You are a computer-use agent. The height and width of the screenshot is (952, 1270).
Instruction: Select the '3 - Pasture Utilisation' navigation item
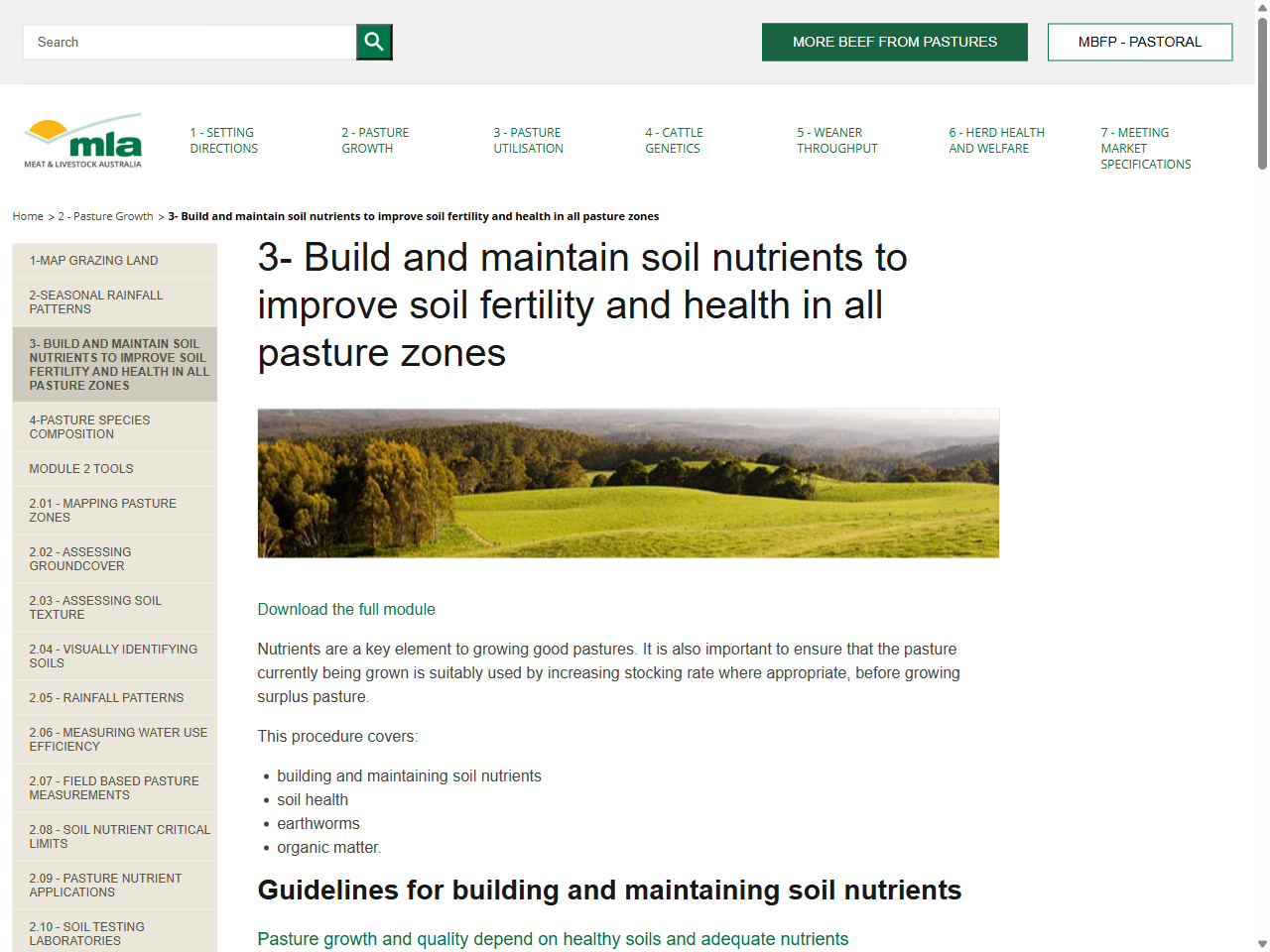click(x=528, y=140)
